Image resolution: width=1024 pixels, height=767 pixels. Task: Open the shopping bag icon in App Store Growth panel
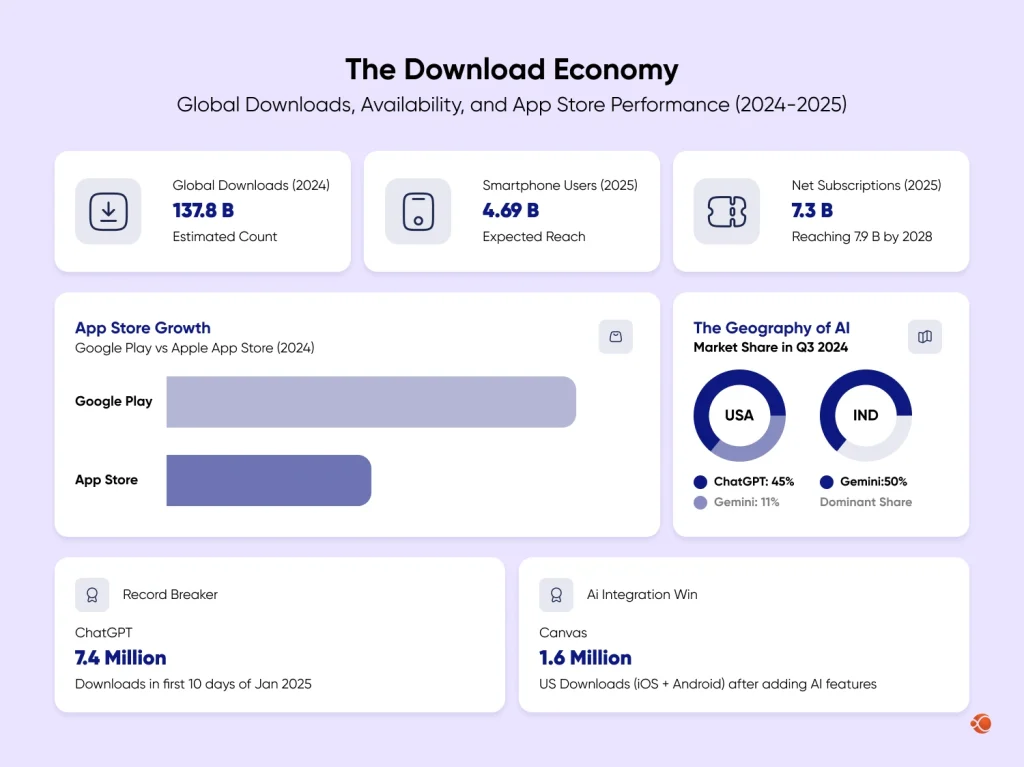point(615,337)
